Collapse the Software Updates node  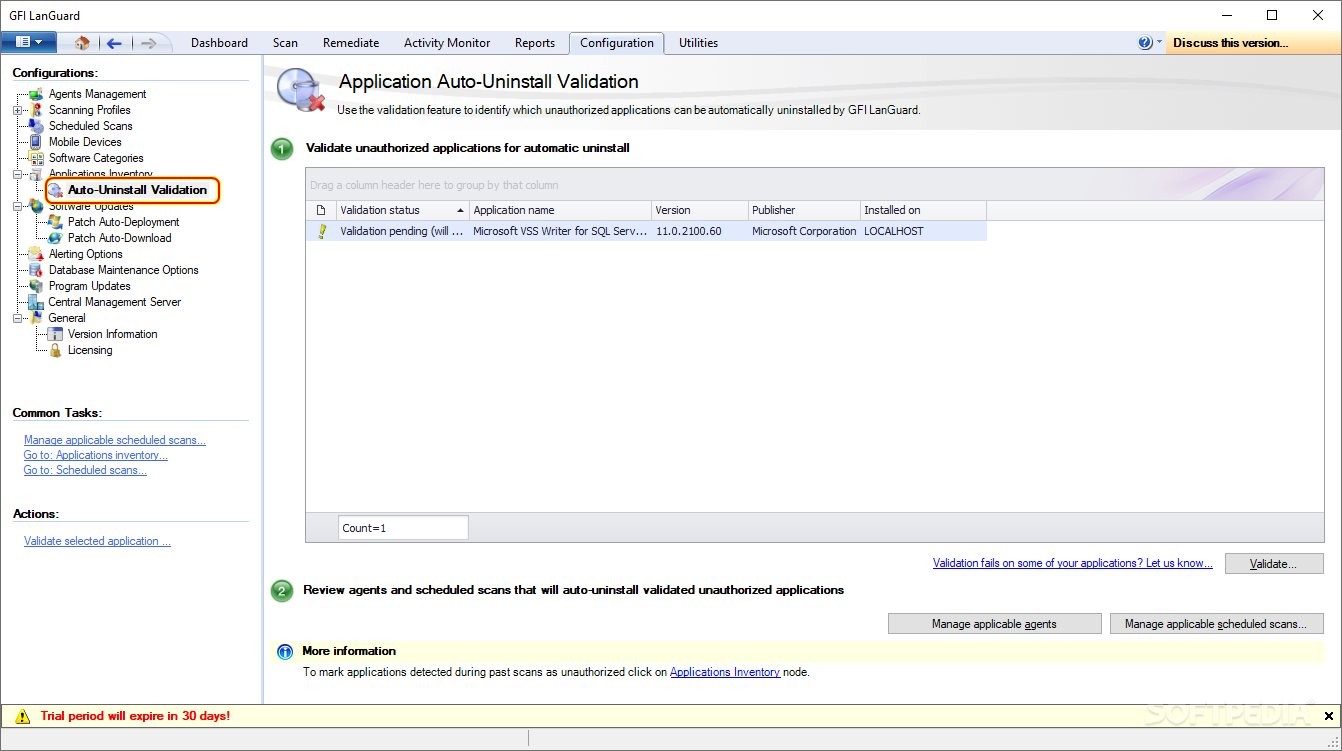(x=17, y=206)
